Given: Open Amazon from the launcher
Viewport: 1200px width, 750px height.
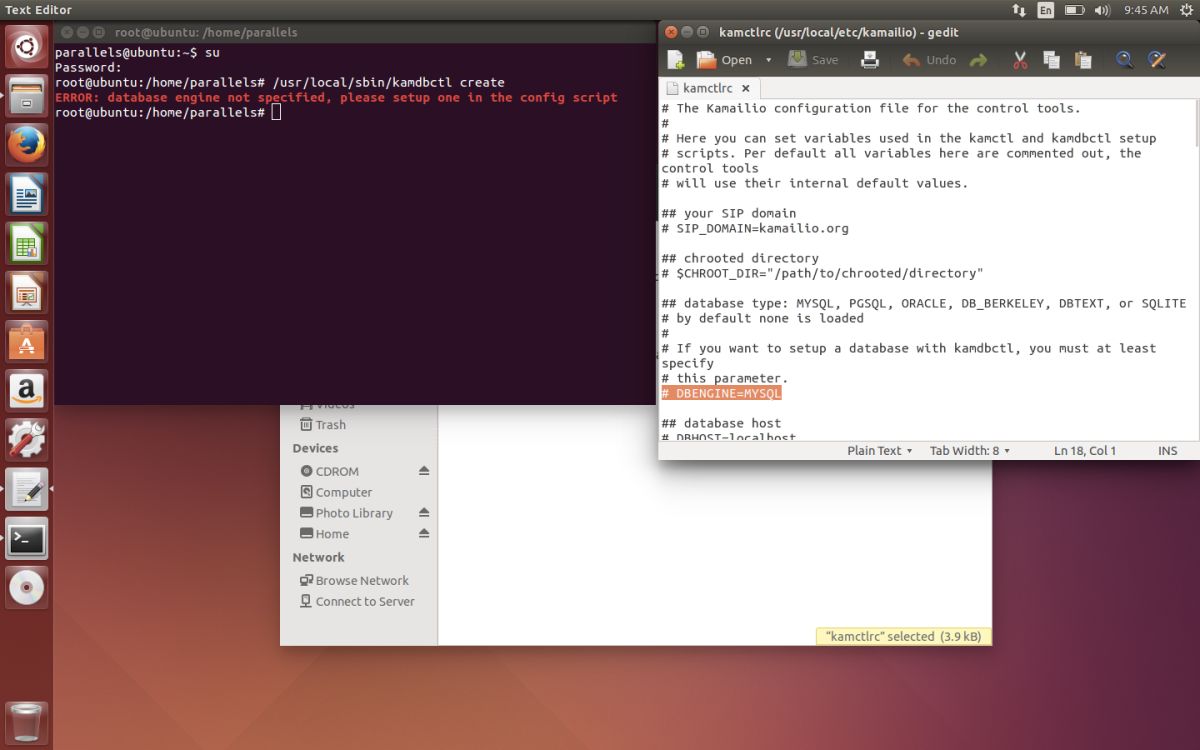Looking at the screenshot, I should [x=27, y=391].
